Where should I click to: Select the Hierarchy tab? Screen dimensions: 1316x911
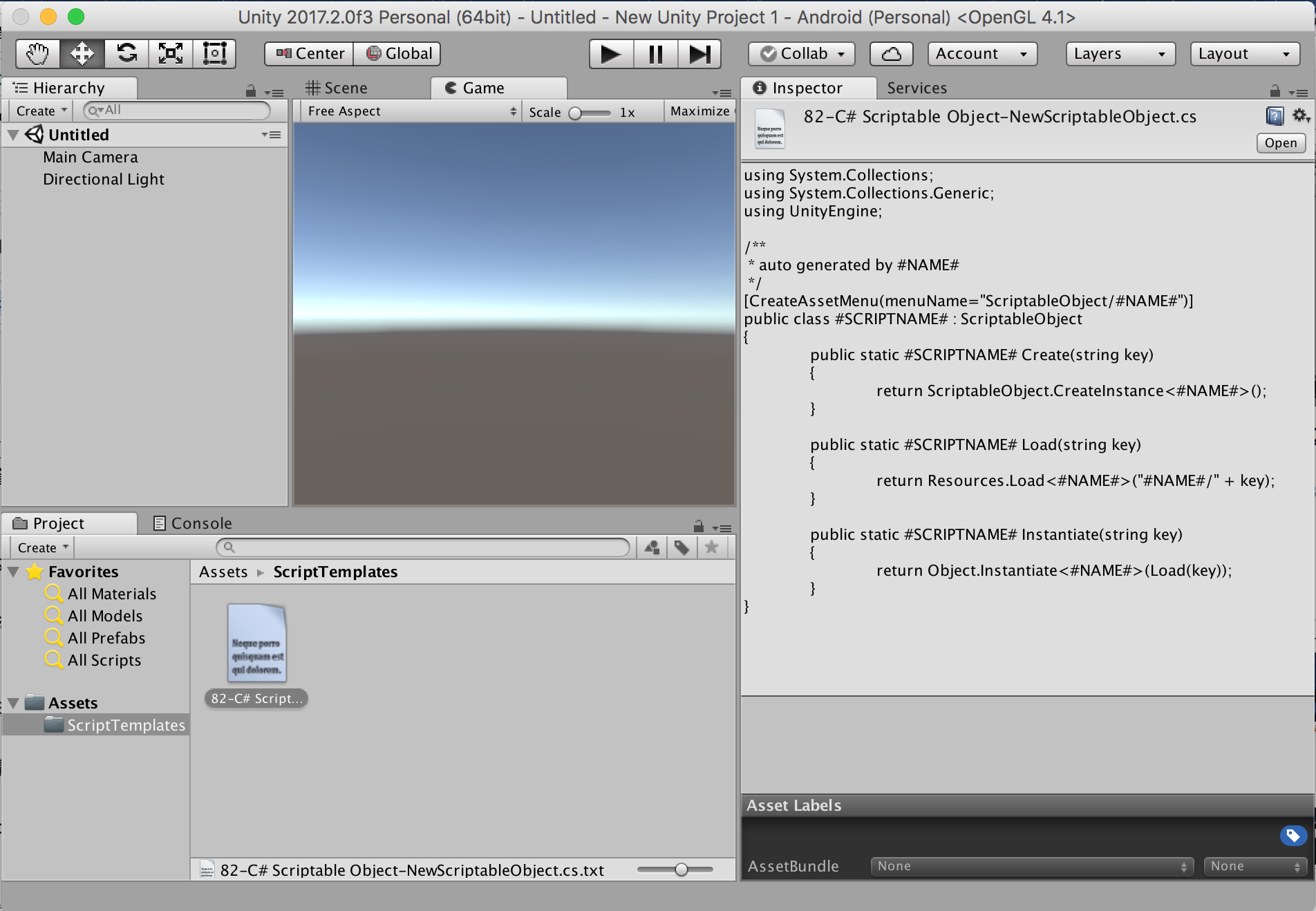(x=69, y=88)
